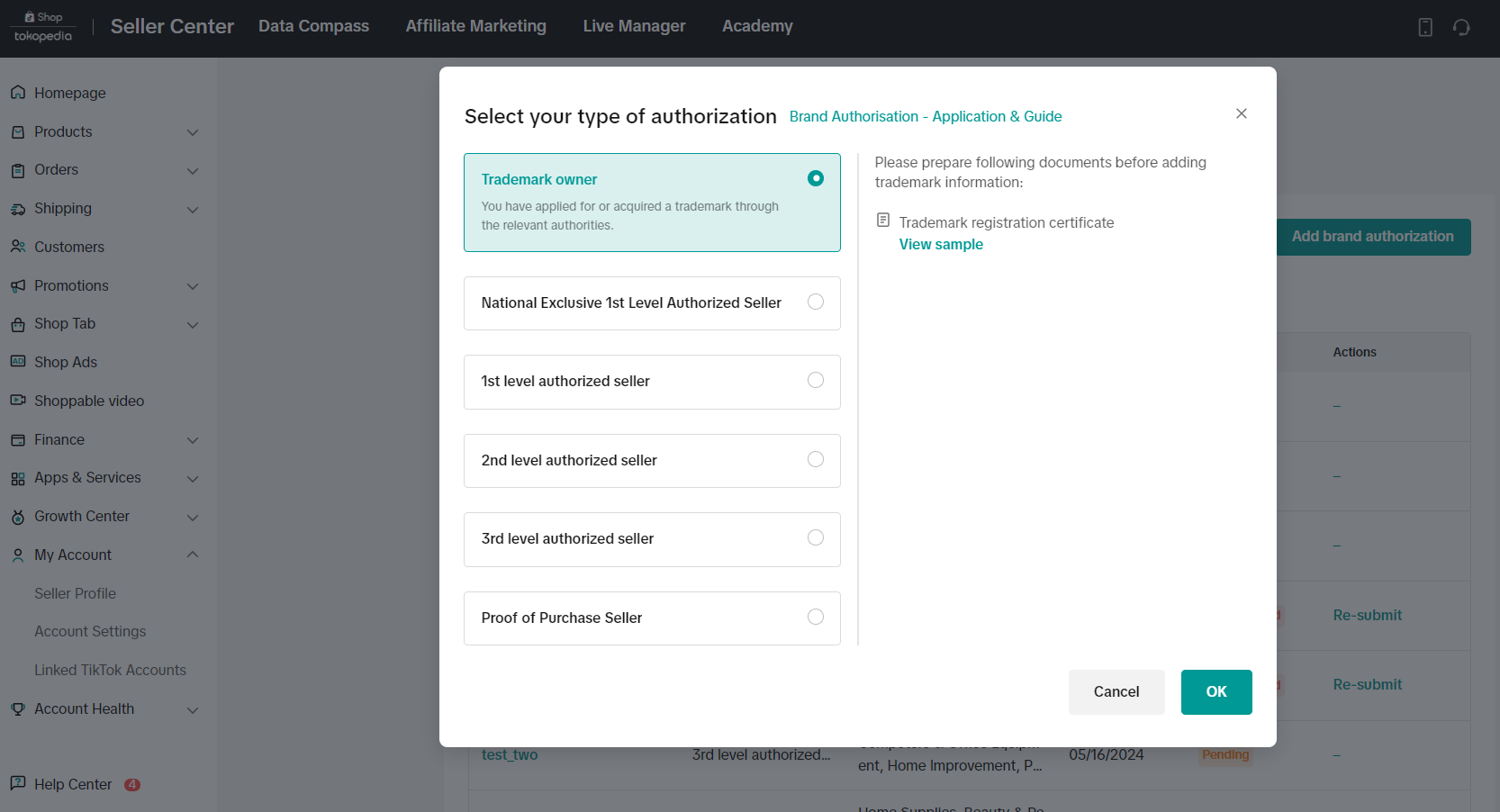Open Brand Authorisation Application & Guide link

point(925,117)
